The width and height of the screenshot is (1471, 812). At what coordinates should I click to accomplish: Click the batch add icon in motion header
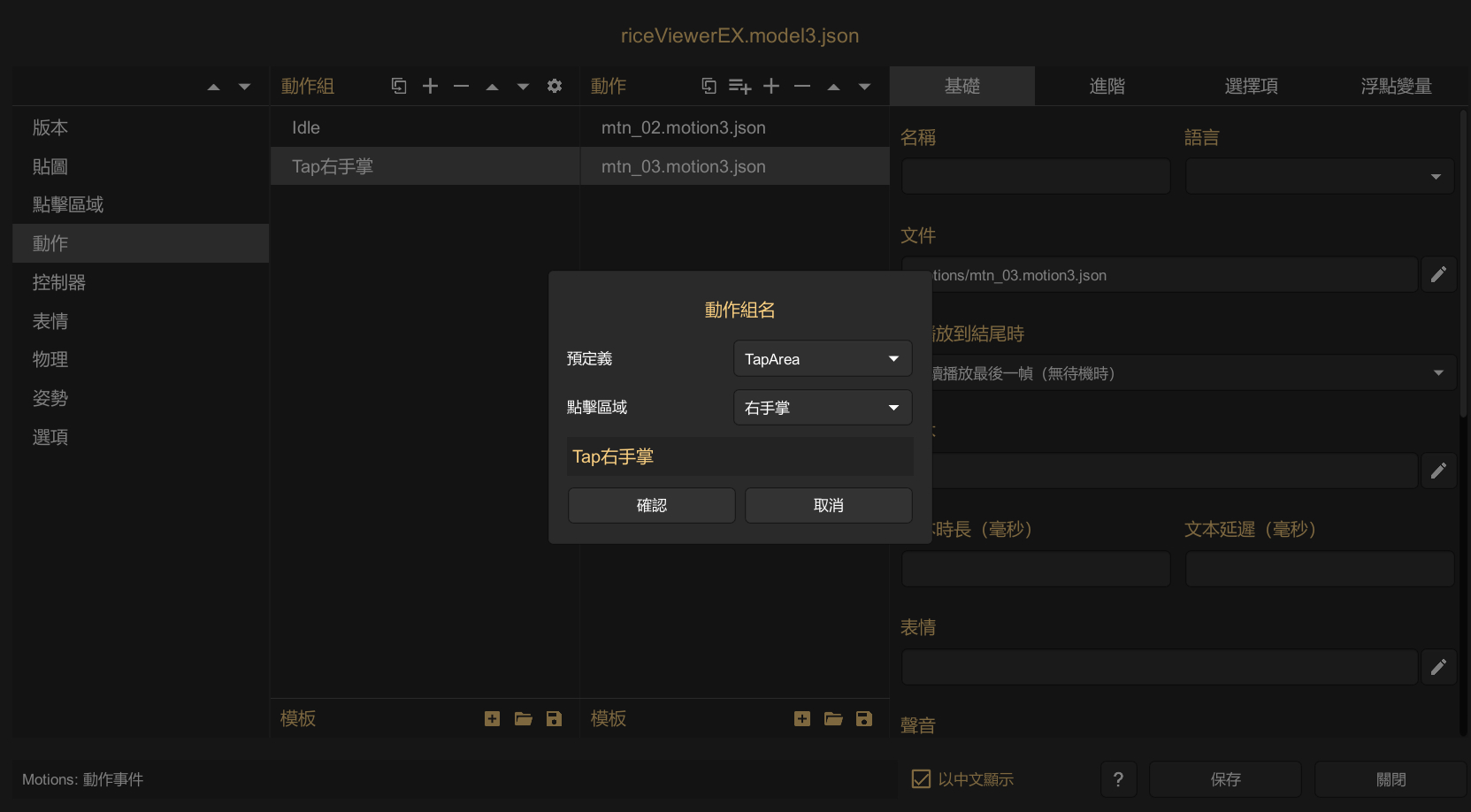tap(739, 86)
